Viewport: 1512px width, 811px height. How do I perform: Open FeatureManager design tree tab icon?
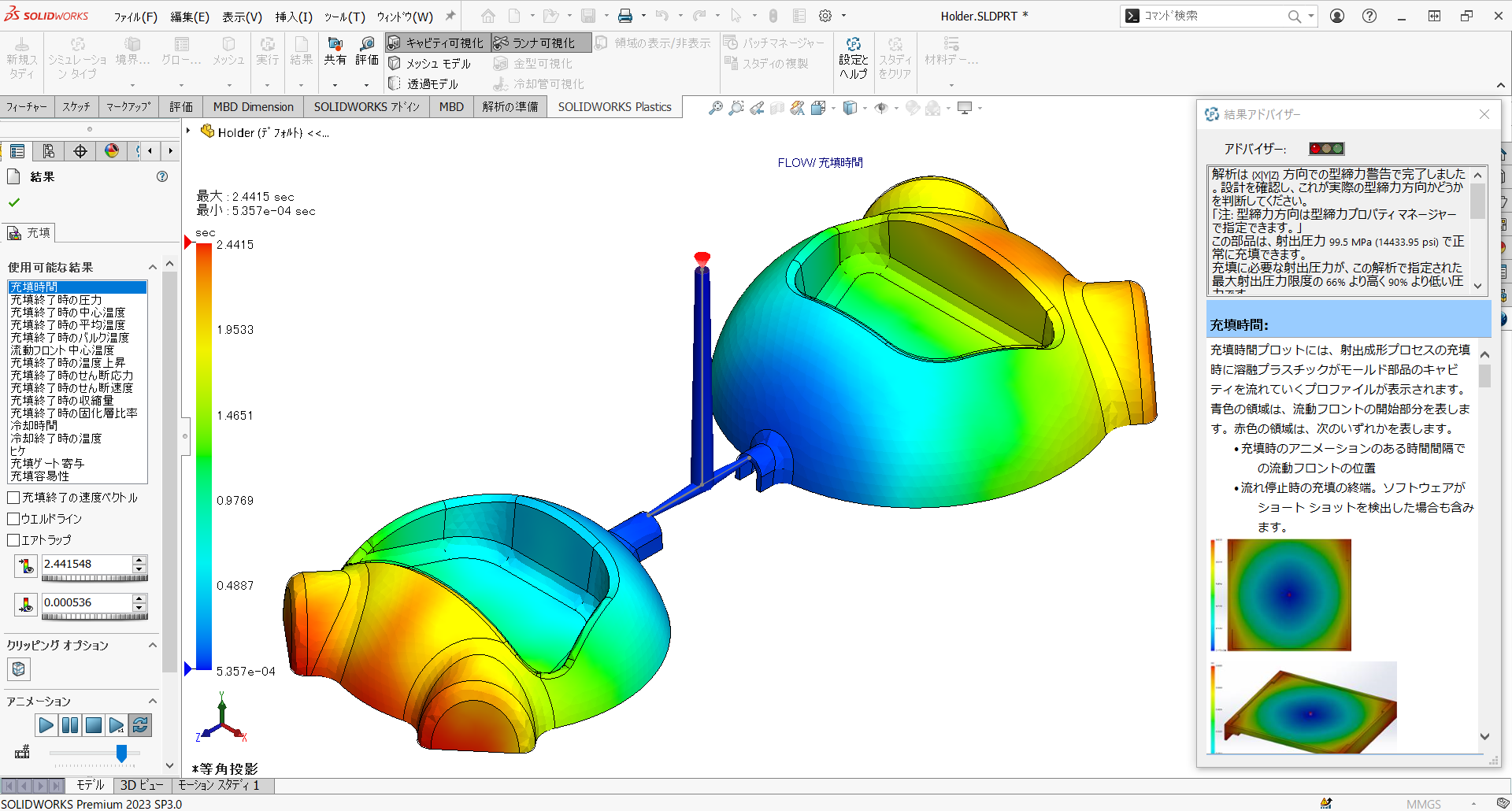[x=17, y=151]
